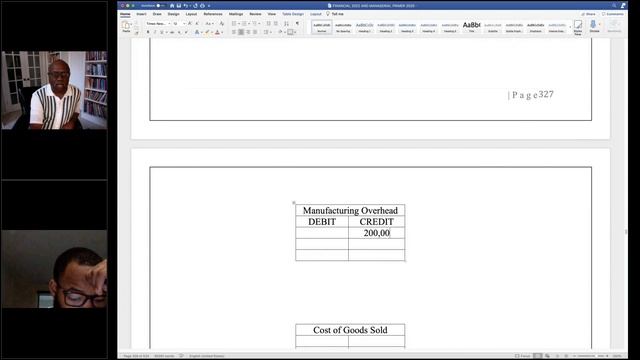Decrease font size with smaller A
This screenshot has height=360, width=640.
coord(196,23)
